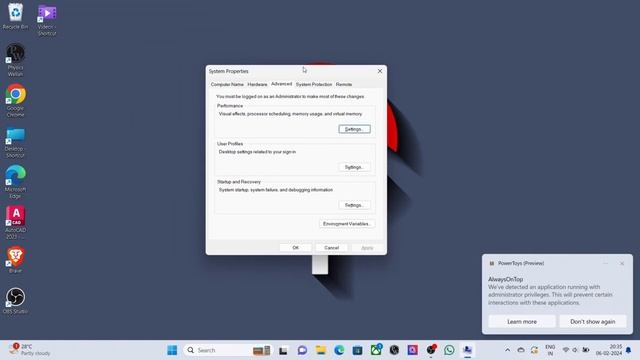Image resolution: width=640 pixels, height=360 pixels.
Task: Select the Advanced tab
Action: coord(281,84)
